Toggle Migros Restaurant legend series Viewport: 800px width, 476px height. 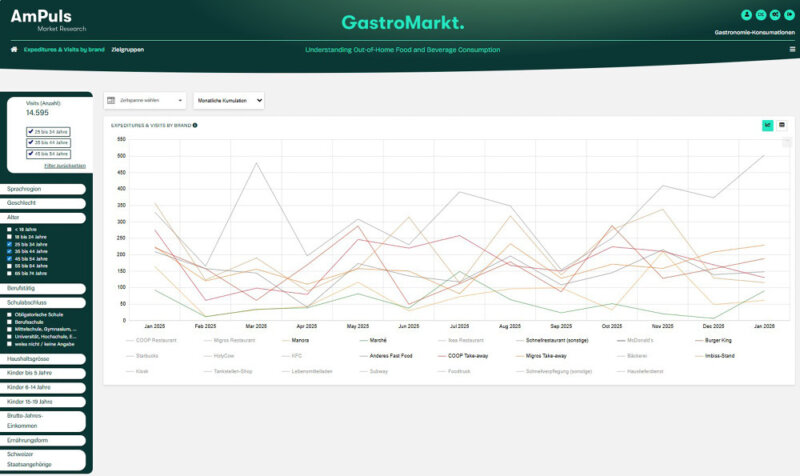(230, 340)
